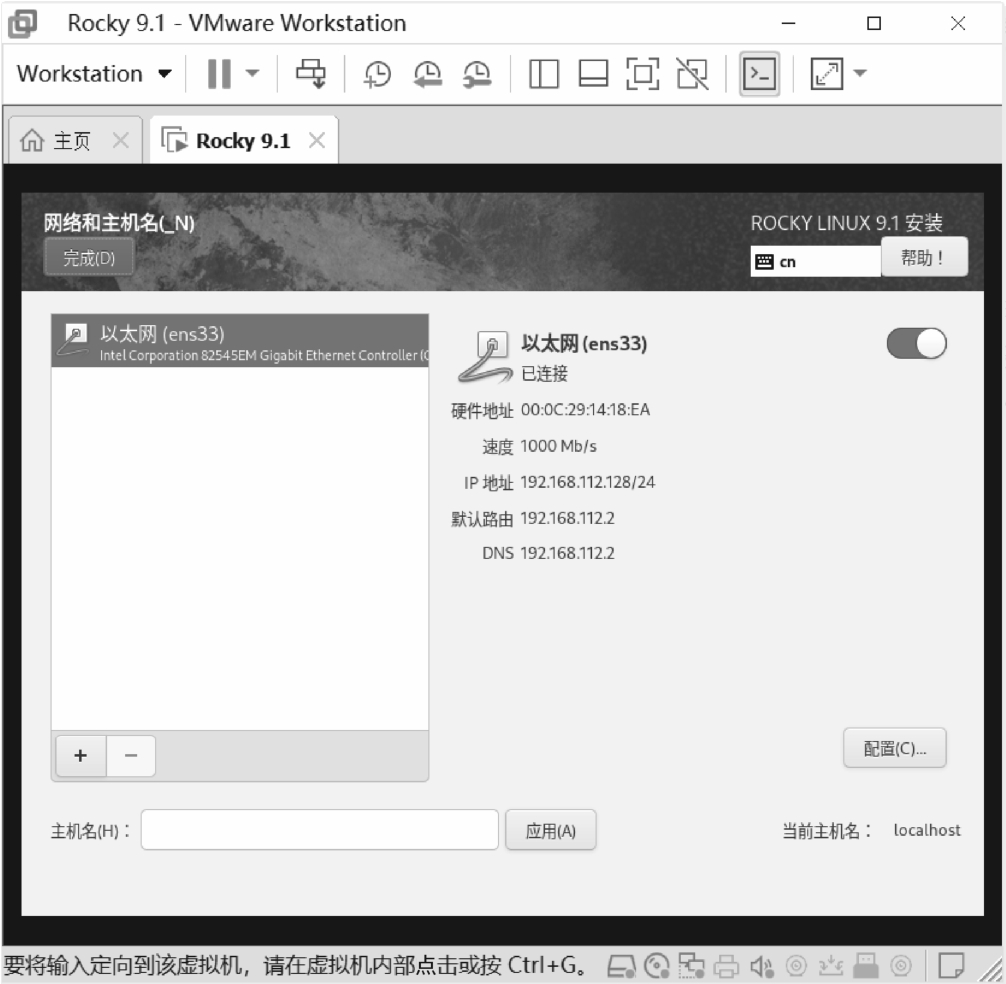This screenshot has height=984, width=1006.
Task: Click the hard disk status icon
Action: pos(620,965)
